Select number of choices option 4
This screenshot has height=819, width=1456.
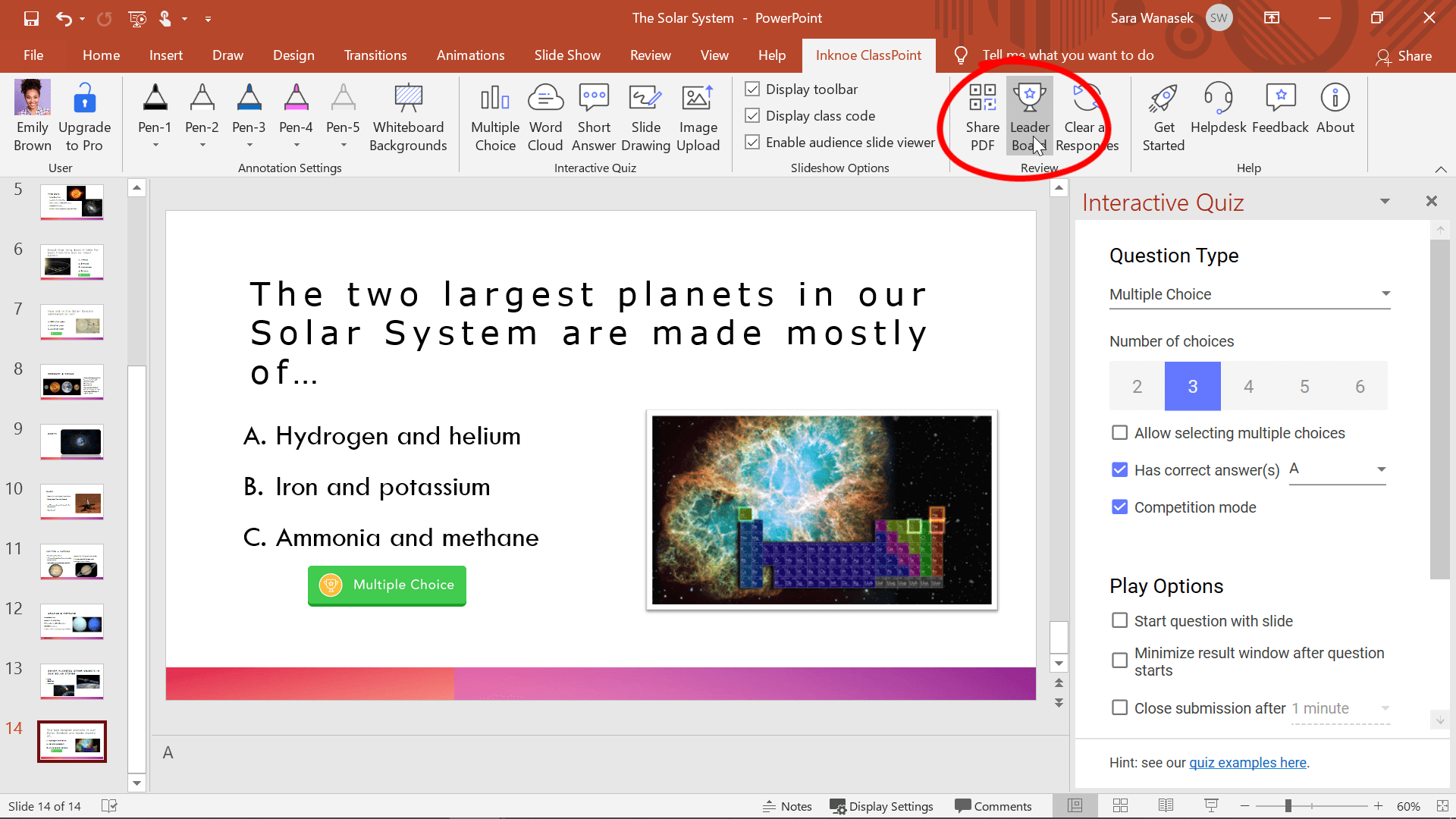pos(1249,386)
